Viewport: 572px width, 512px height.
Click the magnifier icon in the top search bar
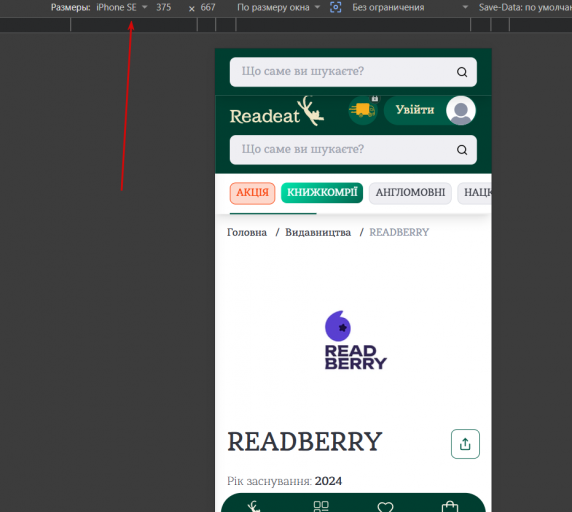[x=462, y=72]
